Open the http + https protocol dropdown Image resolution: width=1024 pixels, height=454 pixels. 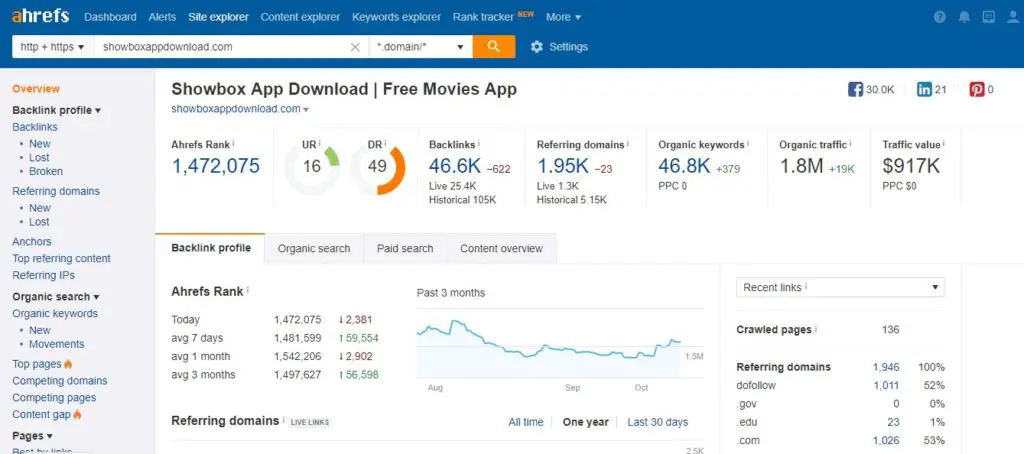[53, 47]
